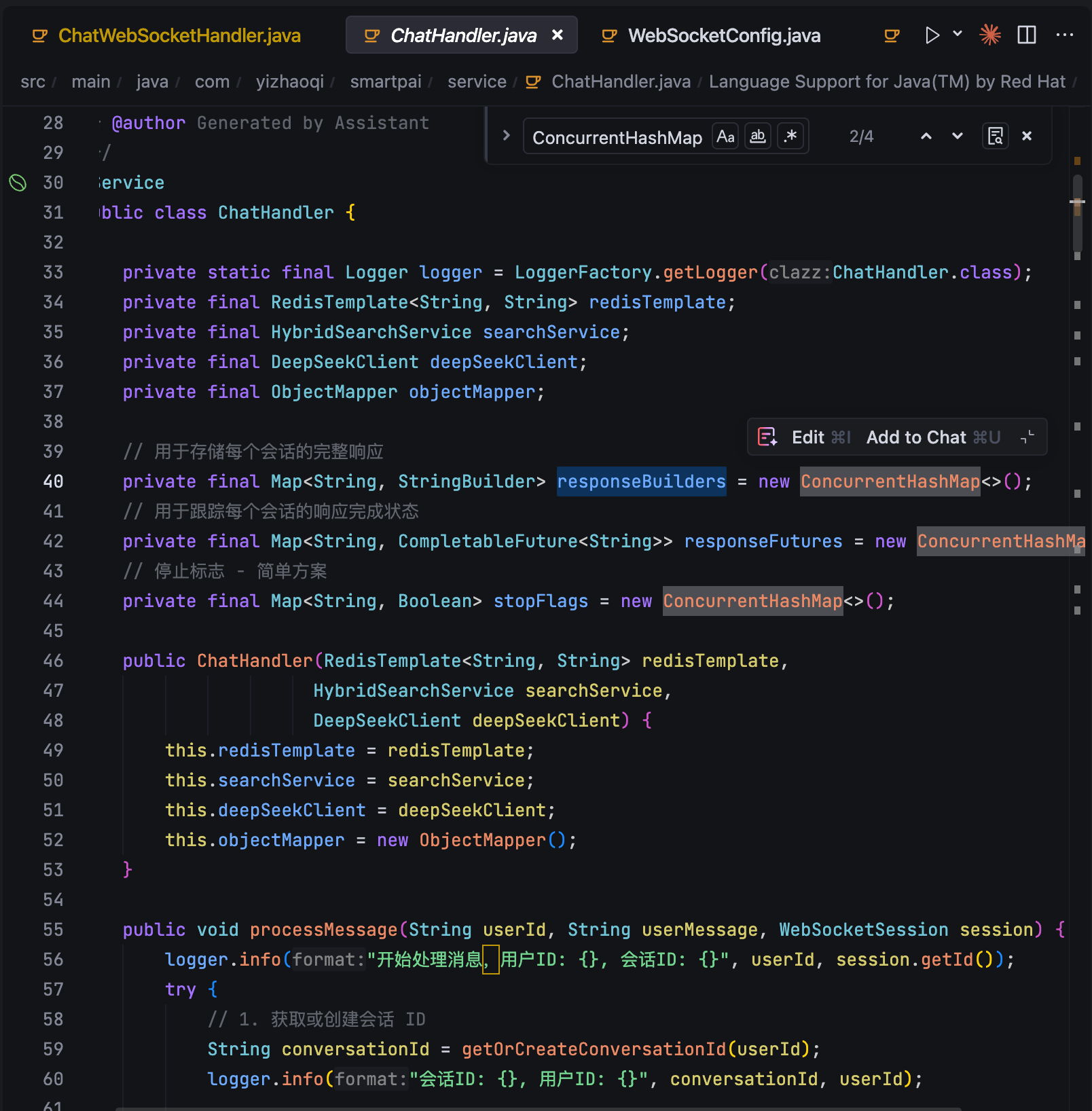Viewport: 1092px width, 1111px height.
Task: Click into the ConcurrentHashMap search field
Action: tap(617, 138)
